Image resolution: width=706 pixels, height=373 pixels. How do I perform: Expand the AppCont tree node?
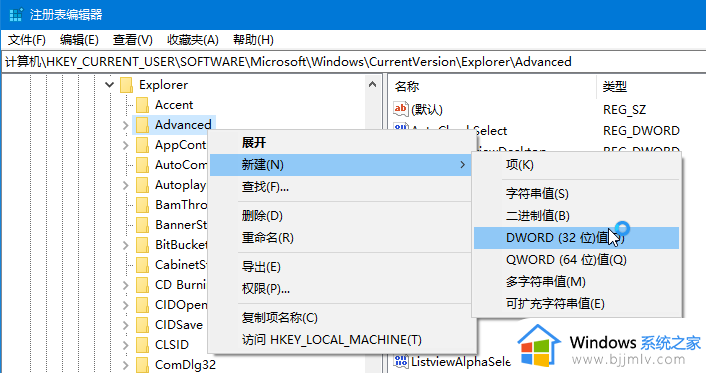click(126, 145)
